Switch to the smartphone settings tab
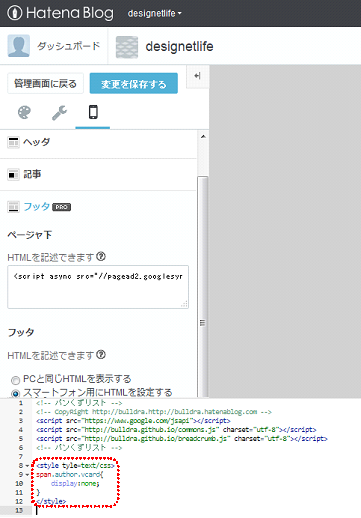 tap(93, 112)
